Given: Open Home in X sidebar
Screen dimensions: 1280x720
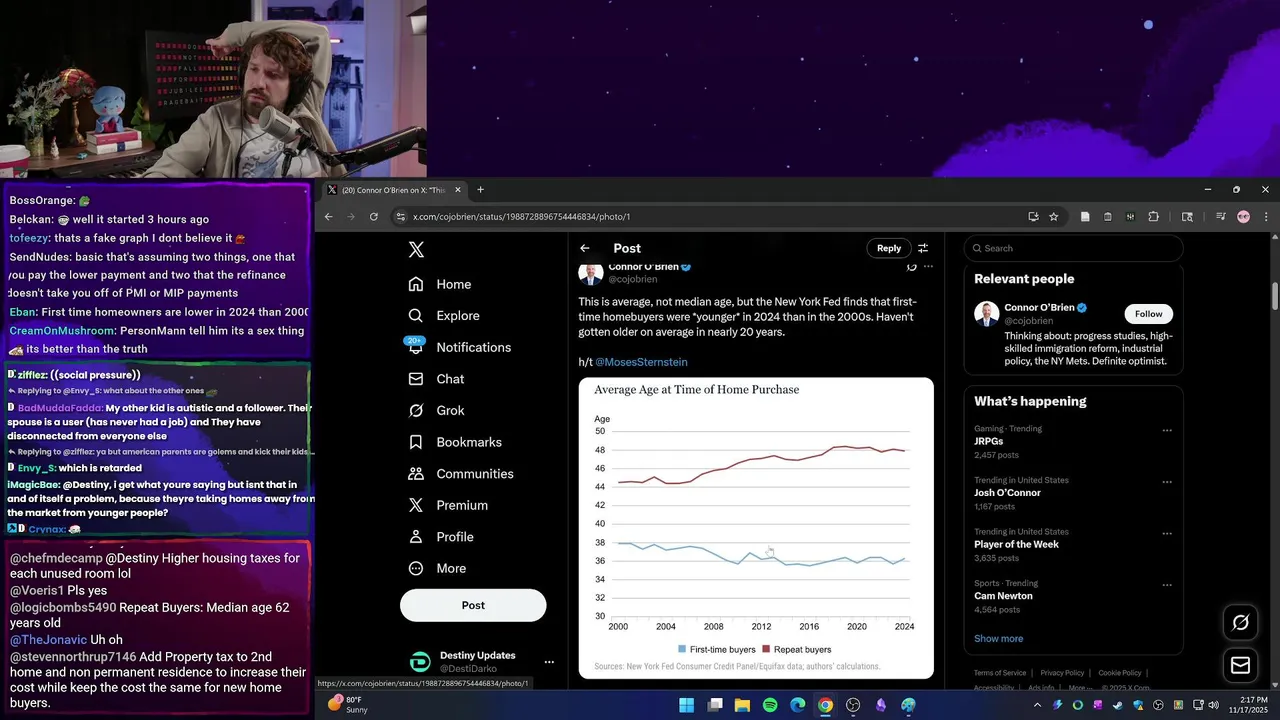Looking at the screenshot, I should click(x=440, y=284).
